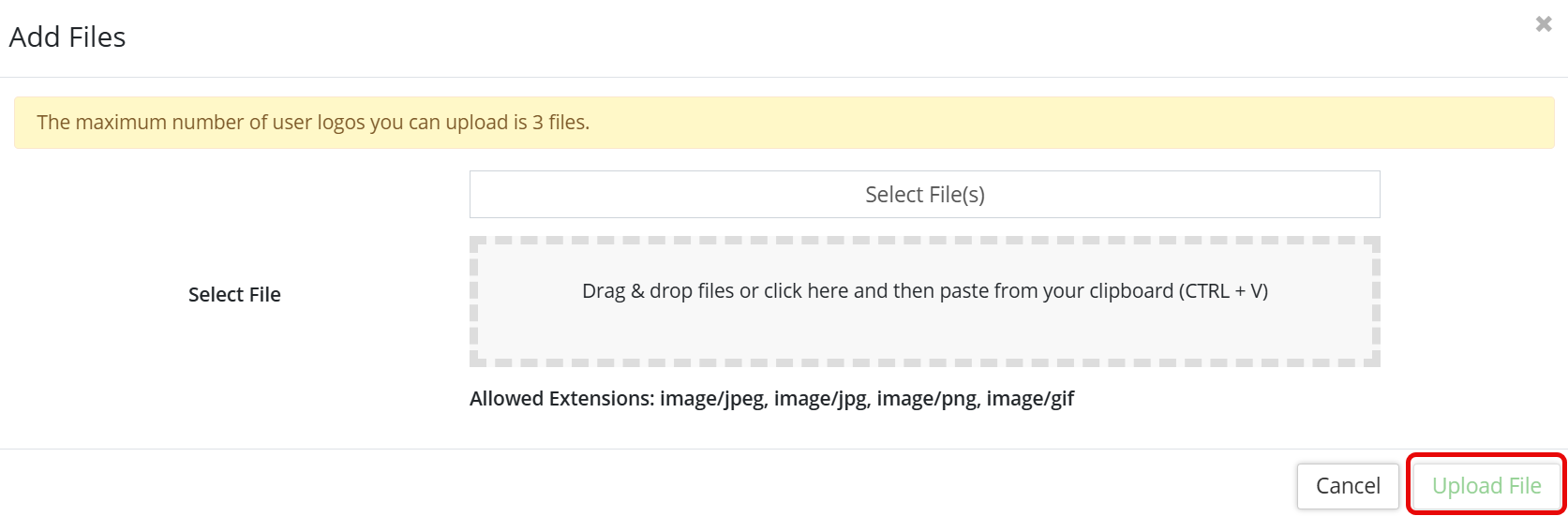Screen dimensions: 1568x516
Task: Click the "Allowed Extensions:" label text
Action: [561, 399]
